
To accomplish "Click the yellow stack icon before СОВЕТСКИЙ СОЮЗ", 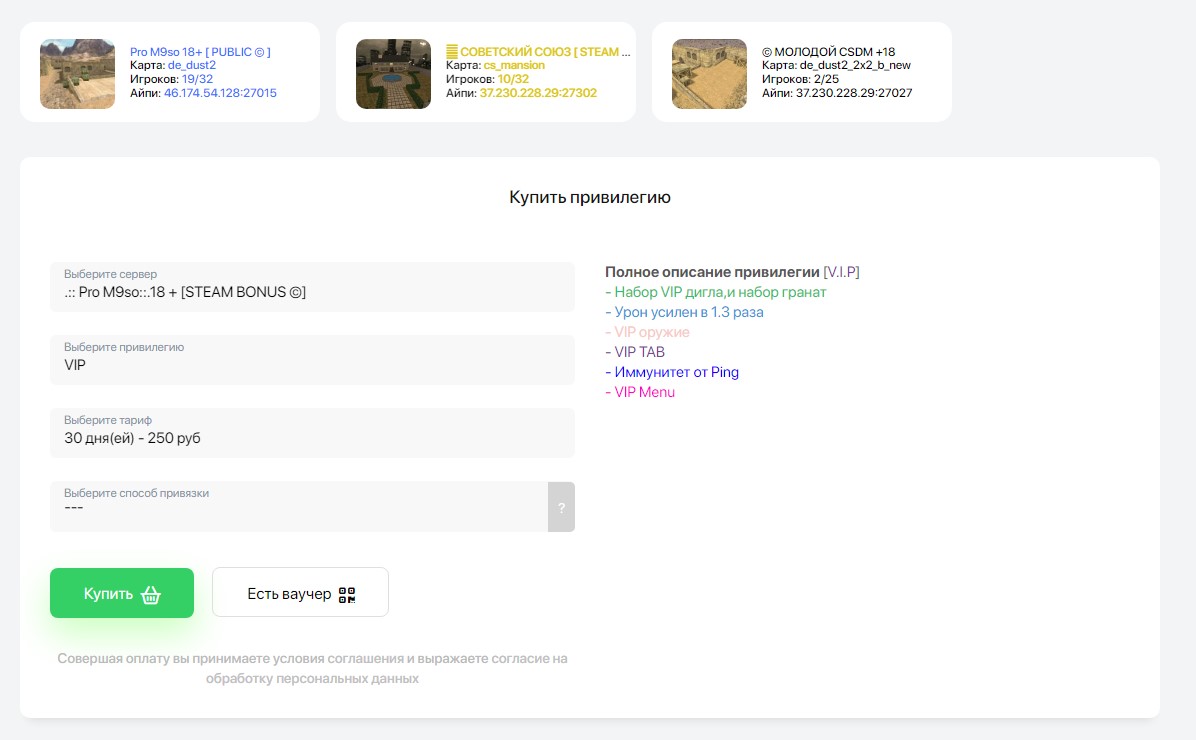I will 451,51.
